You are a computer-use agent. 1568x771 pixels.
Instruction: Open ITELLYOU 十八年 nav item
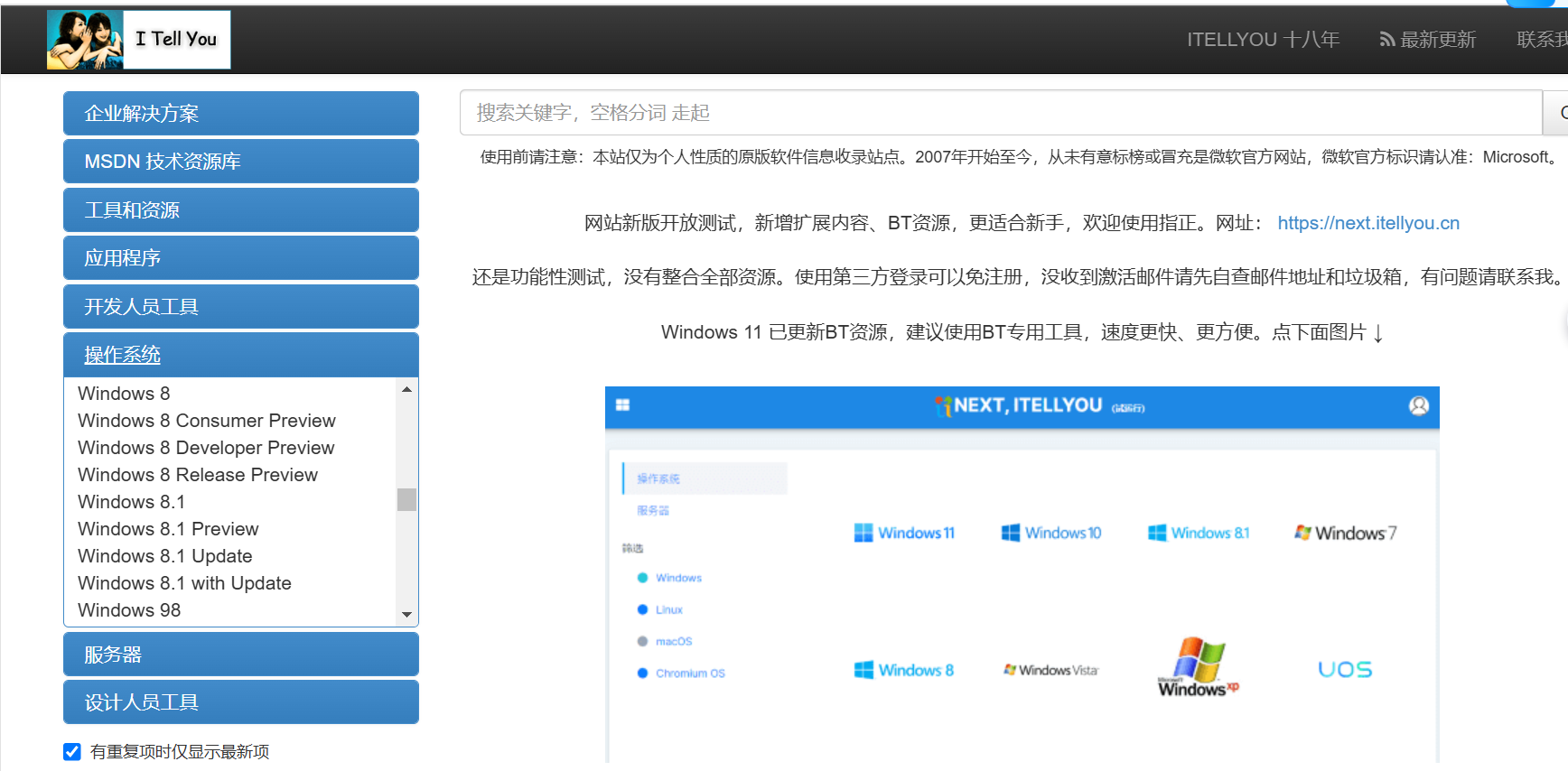(1263, 40)
